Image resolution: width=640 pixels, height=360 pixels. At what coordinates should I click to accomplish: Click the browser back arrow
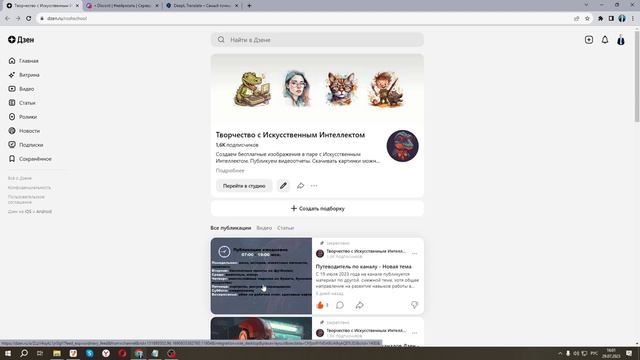point(7,18)
